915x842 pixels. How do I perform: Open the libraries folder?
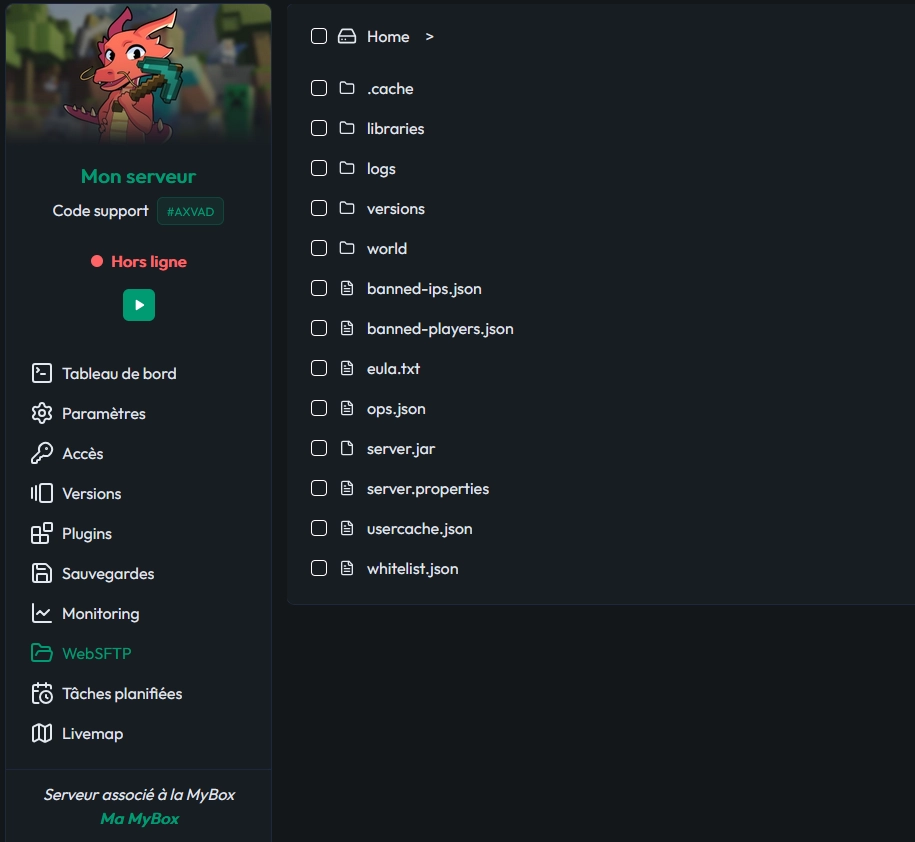395,128
